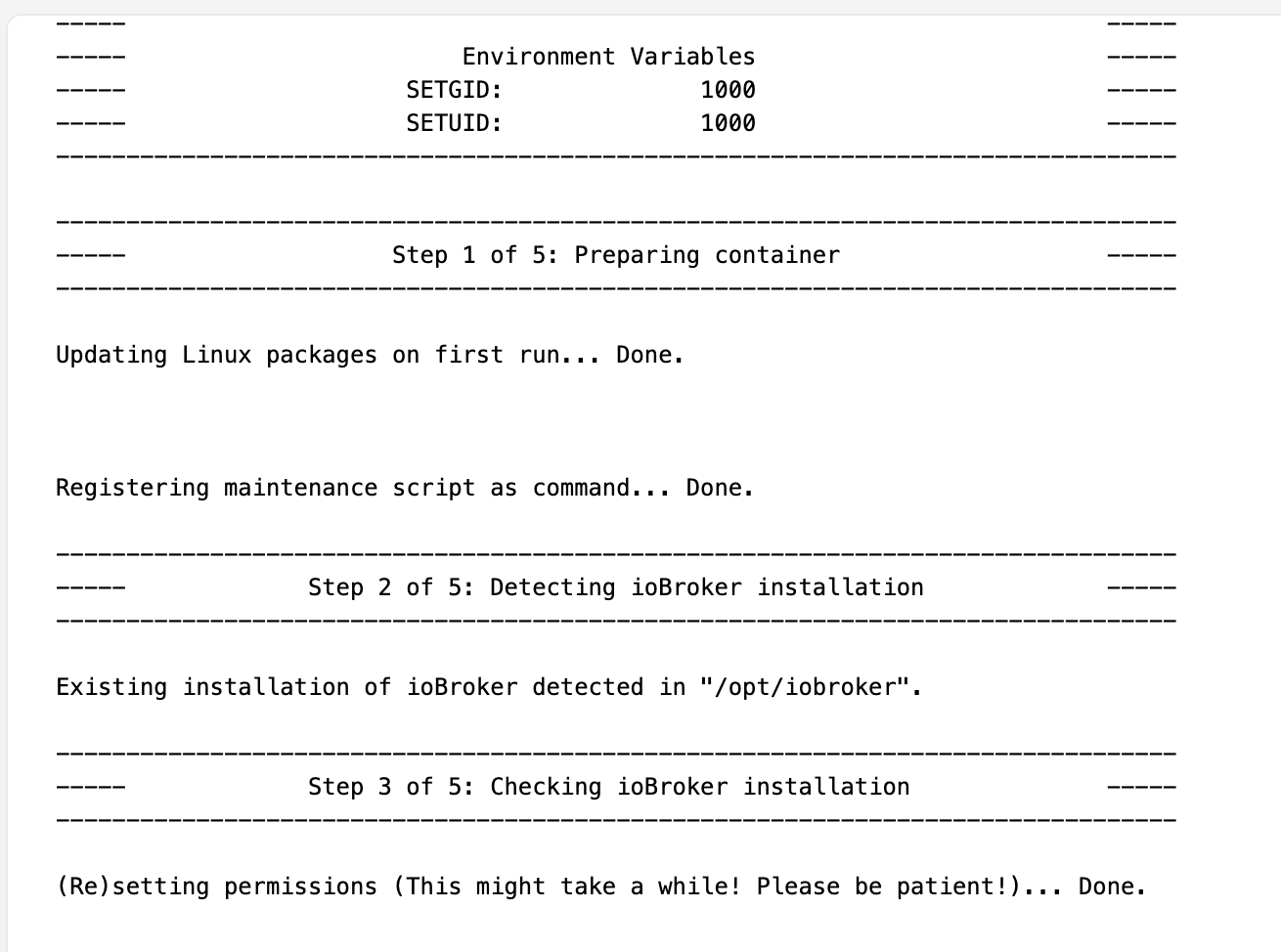1281x952 pixels.
Task: Click the "Updating Linux packages" log line
Action: pyautogui.click(x=216, y=355)
